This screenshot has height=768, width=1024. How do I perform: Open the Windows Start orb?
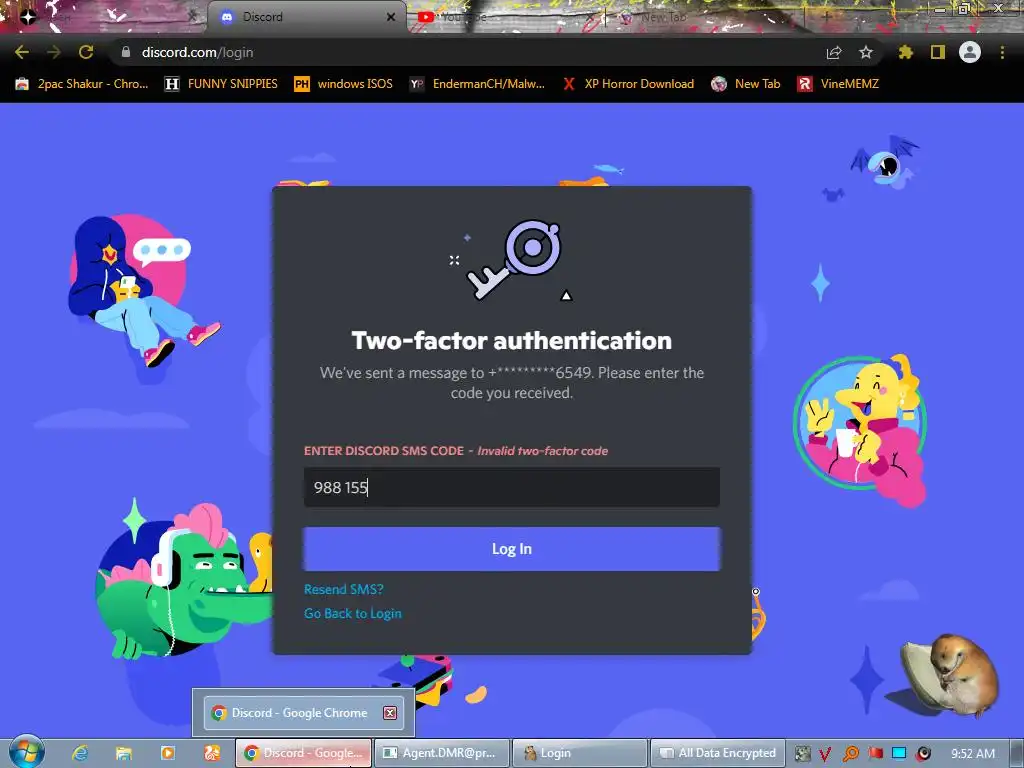coord(26,751)
